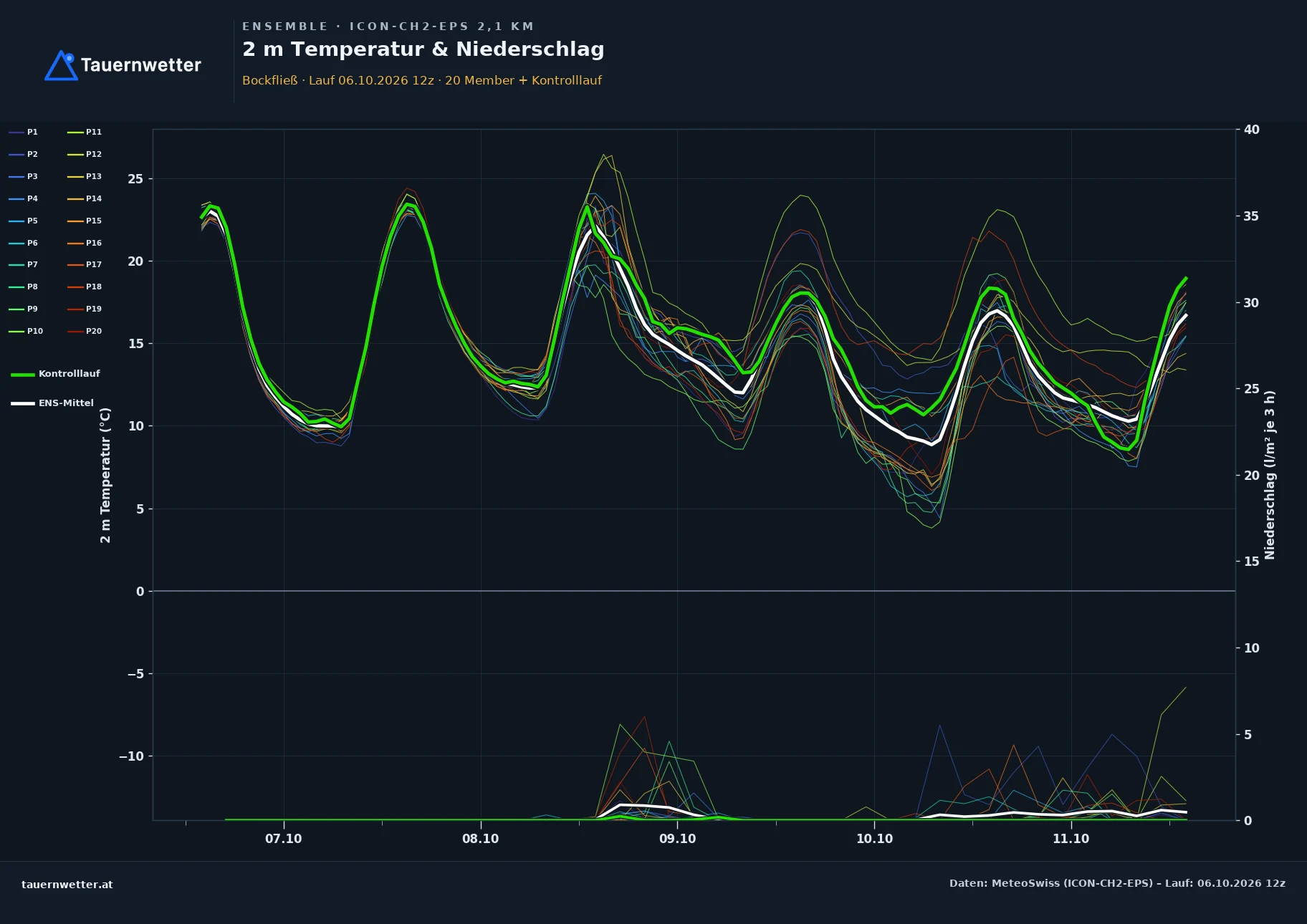Select the P7 legend entry
1307x924 pixels.
pyautogui.click(x=23, y=264)
